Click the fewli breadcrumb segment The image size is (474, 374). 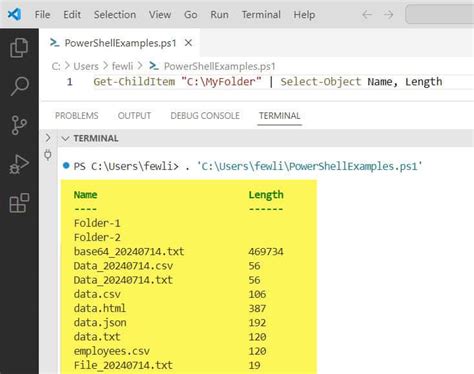pyautogui.click(x=122, y=66)
